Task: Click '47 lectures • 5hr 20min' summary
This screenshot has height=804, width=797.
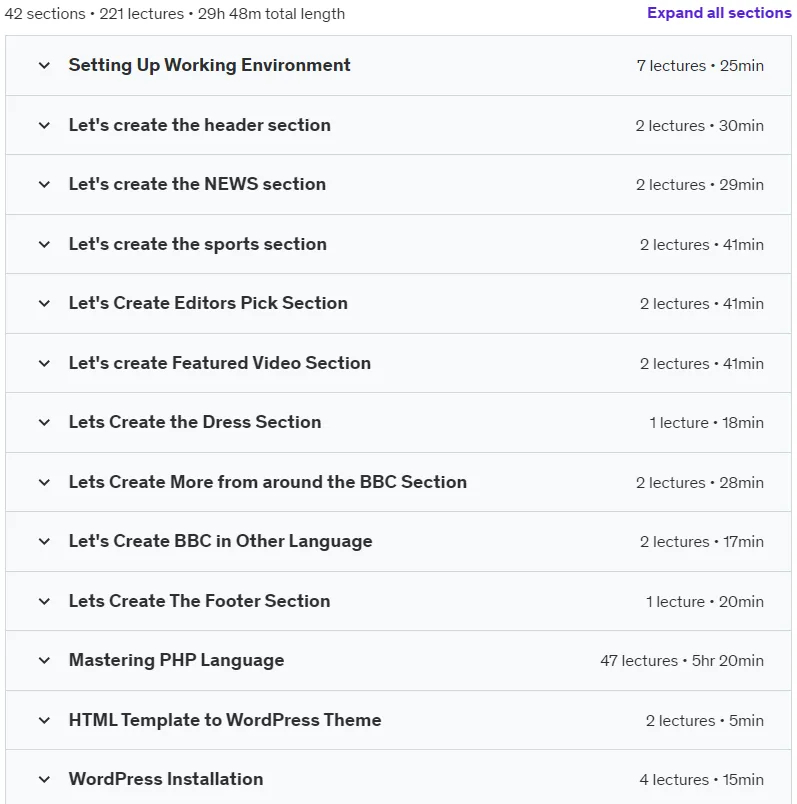Action: click(682, 660)
